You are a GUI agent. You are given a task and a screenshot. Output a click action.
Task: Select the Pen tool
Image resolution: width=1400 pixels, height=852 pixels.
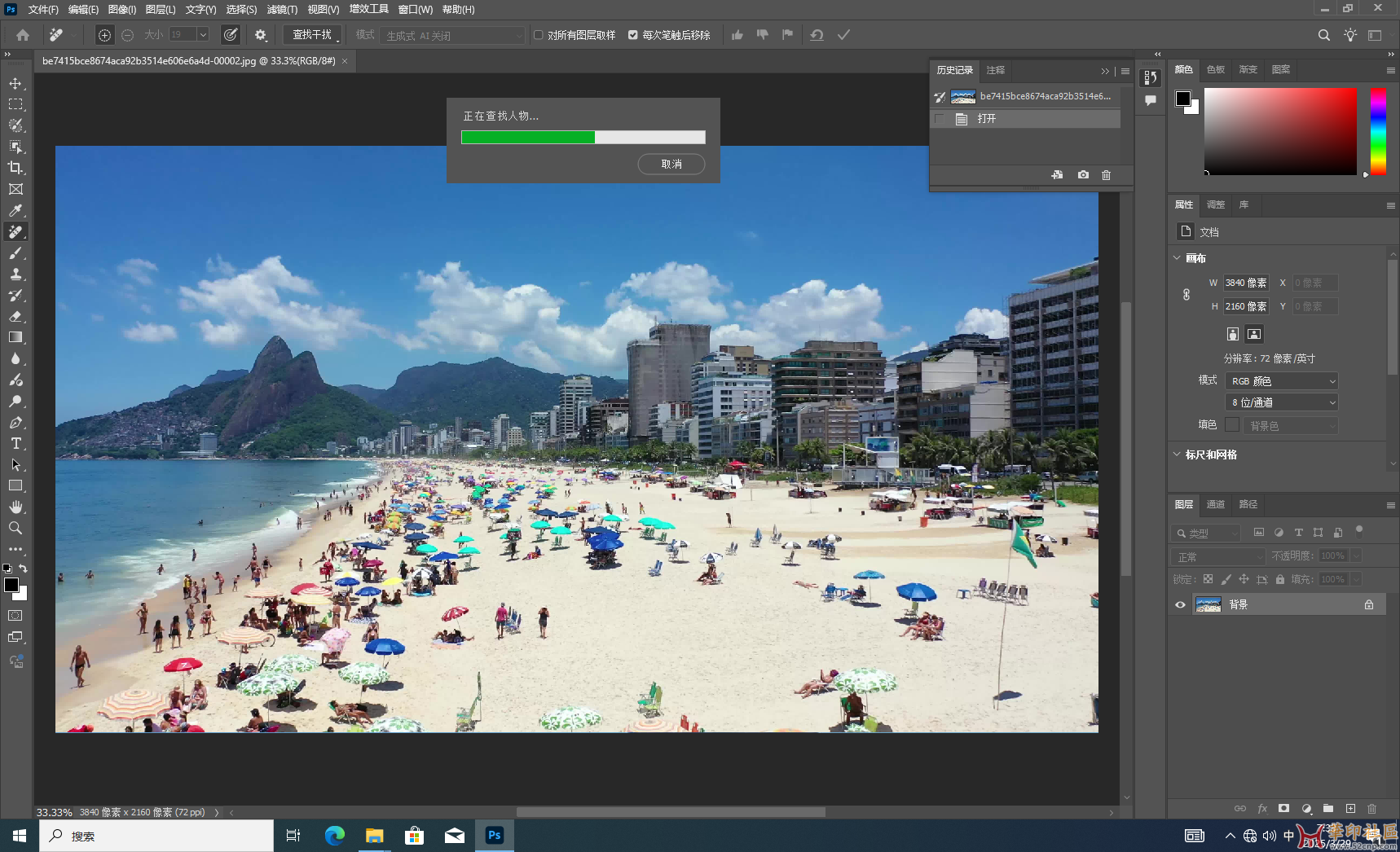point(15,422)
